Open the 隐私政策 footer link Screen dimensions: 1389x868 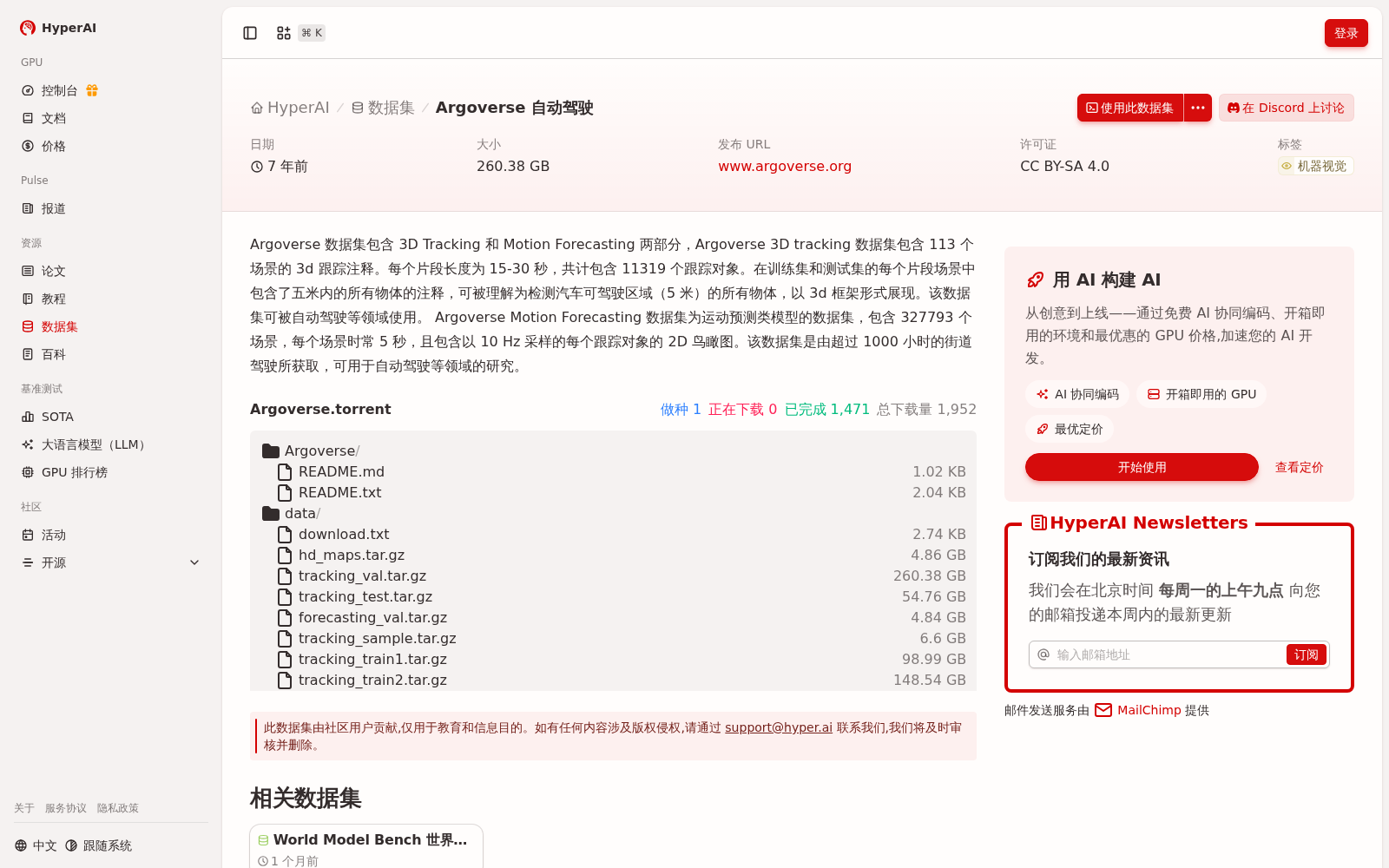click(118, 808)
